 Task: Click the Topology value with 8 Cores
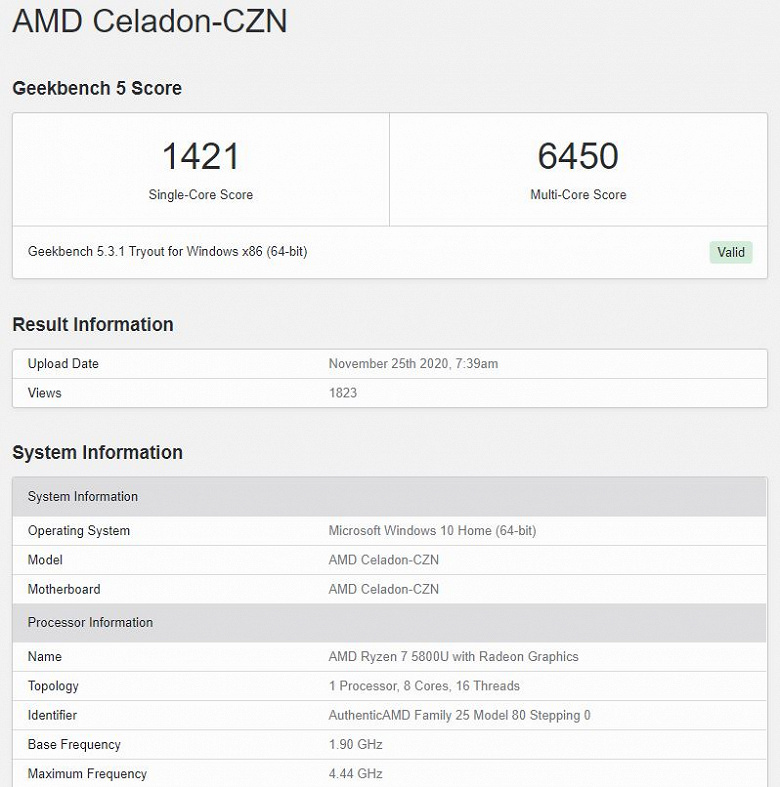[424, 686]
